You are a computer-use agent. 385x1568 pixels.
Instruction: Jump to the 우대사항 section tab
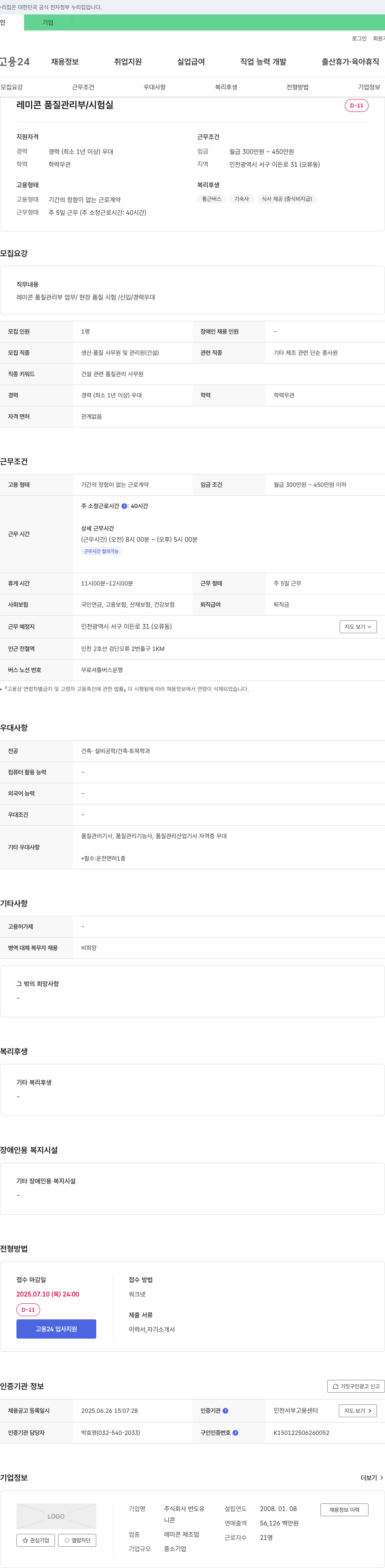(x=155, y=87)
